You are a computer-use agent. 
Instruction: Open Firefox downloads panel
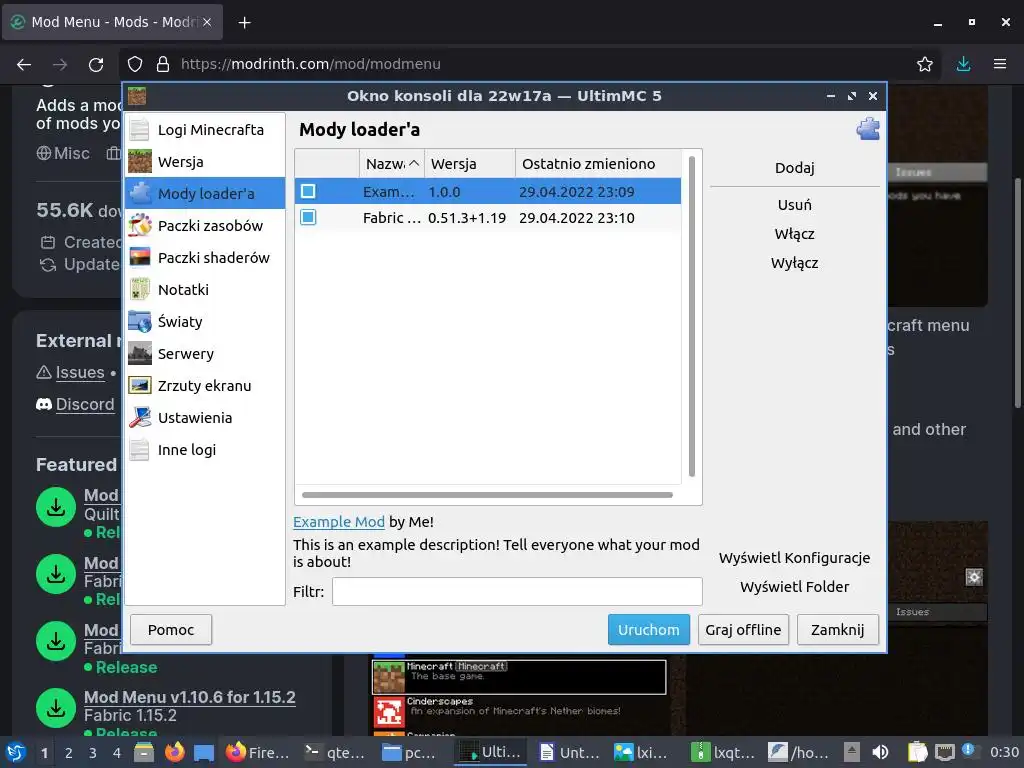(x=963, y=64)
